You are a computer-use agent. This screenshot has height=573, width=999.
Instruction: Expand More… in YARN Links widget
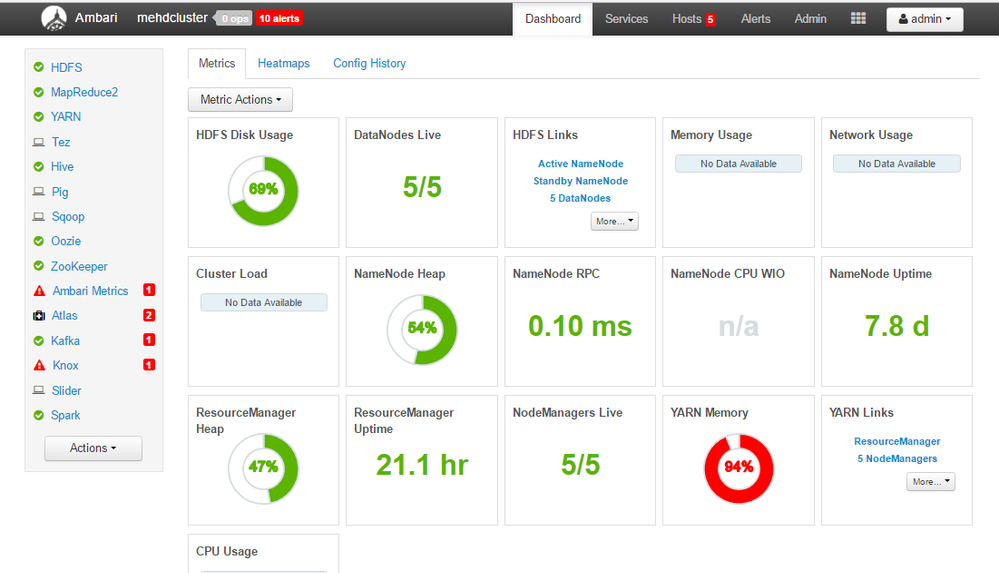[930, 481]
